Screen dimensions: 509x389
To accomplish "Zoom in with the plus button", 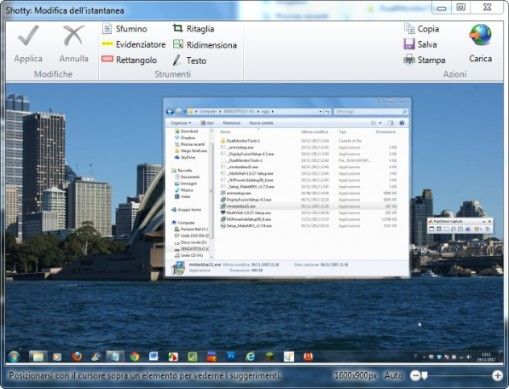I will pyautogui.click(x=497, y=376).
